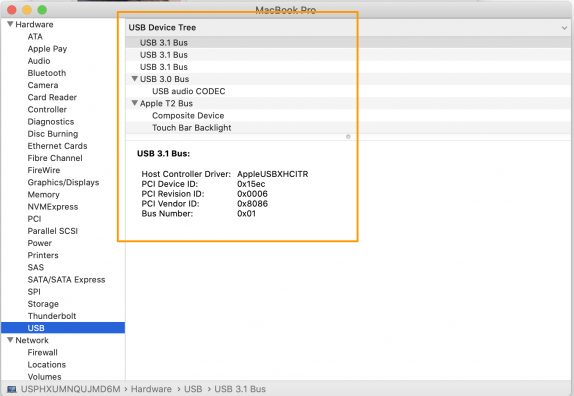Select Printers in the sidebar
This screenshot has width=574, height=396.
(x=43, y=255)
